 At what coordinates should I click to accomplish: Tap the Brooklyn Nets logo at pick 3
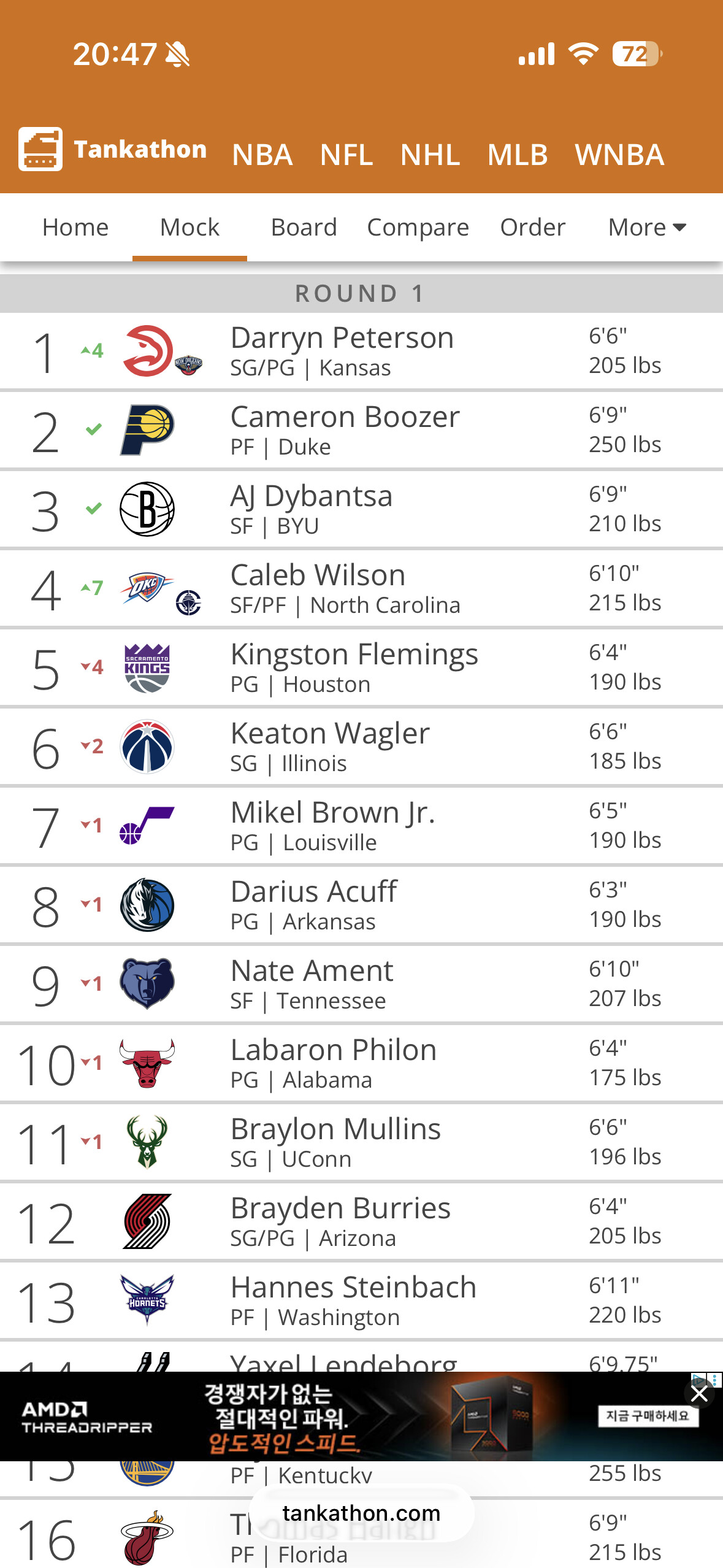click(147, 509)
